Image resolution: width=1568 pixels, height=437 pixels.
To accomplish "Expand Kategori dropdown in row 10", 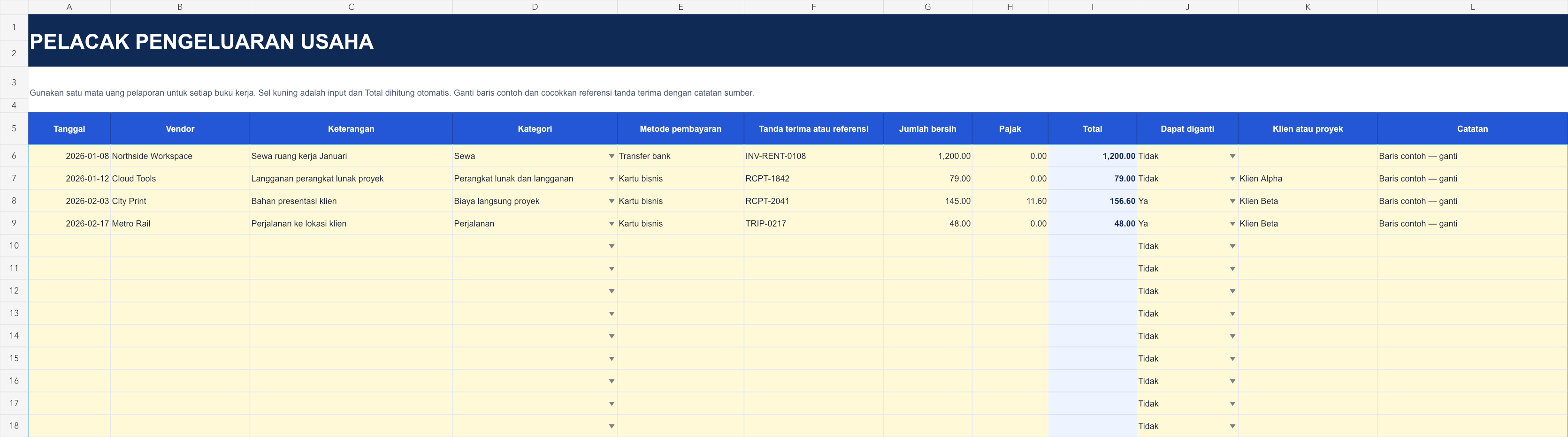I will (x=611, y=246).
